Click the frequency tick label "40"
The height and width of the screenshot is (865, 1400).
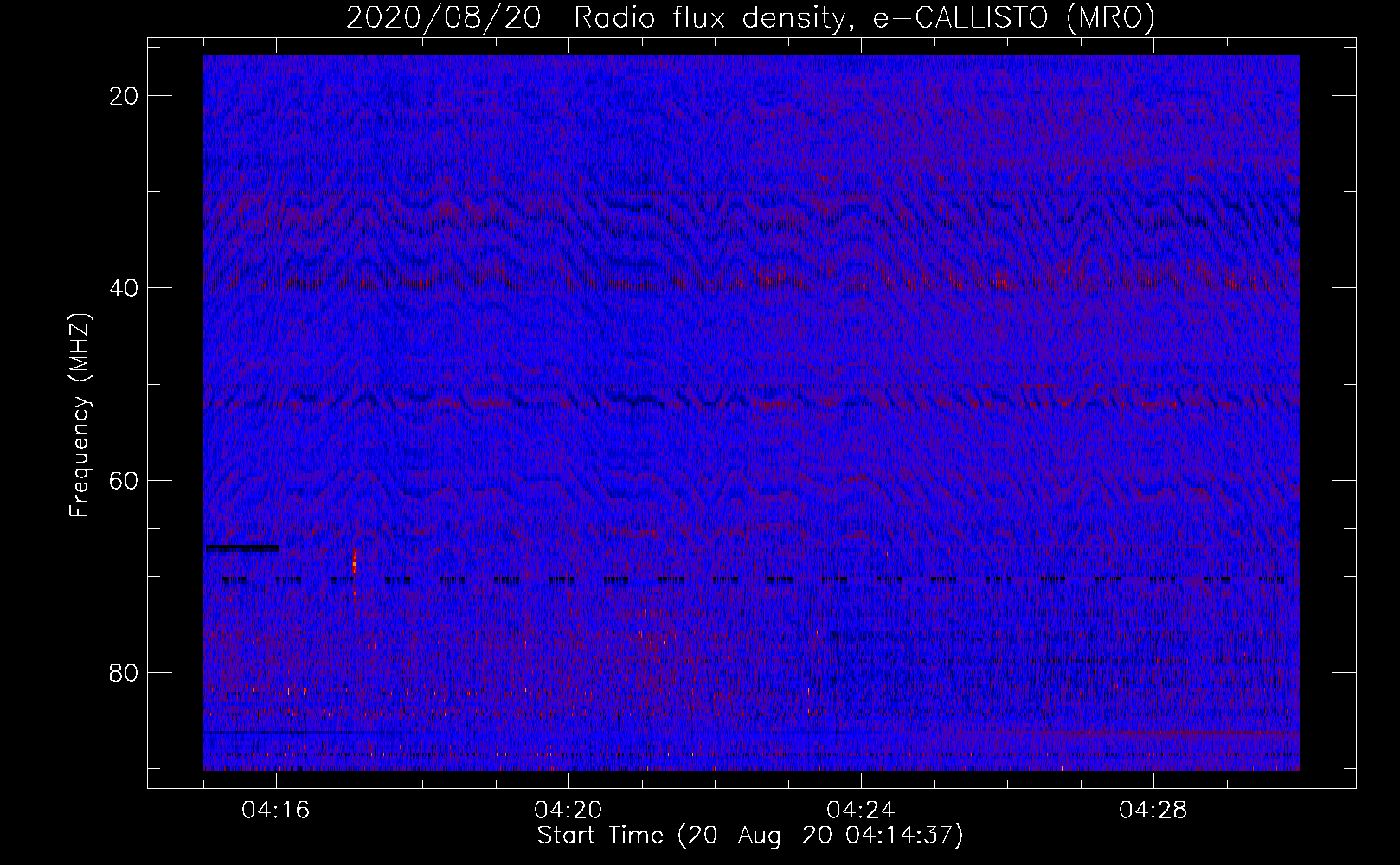(125, 287)
